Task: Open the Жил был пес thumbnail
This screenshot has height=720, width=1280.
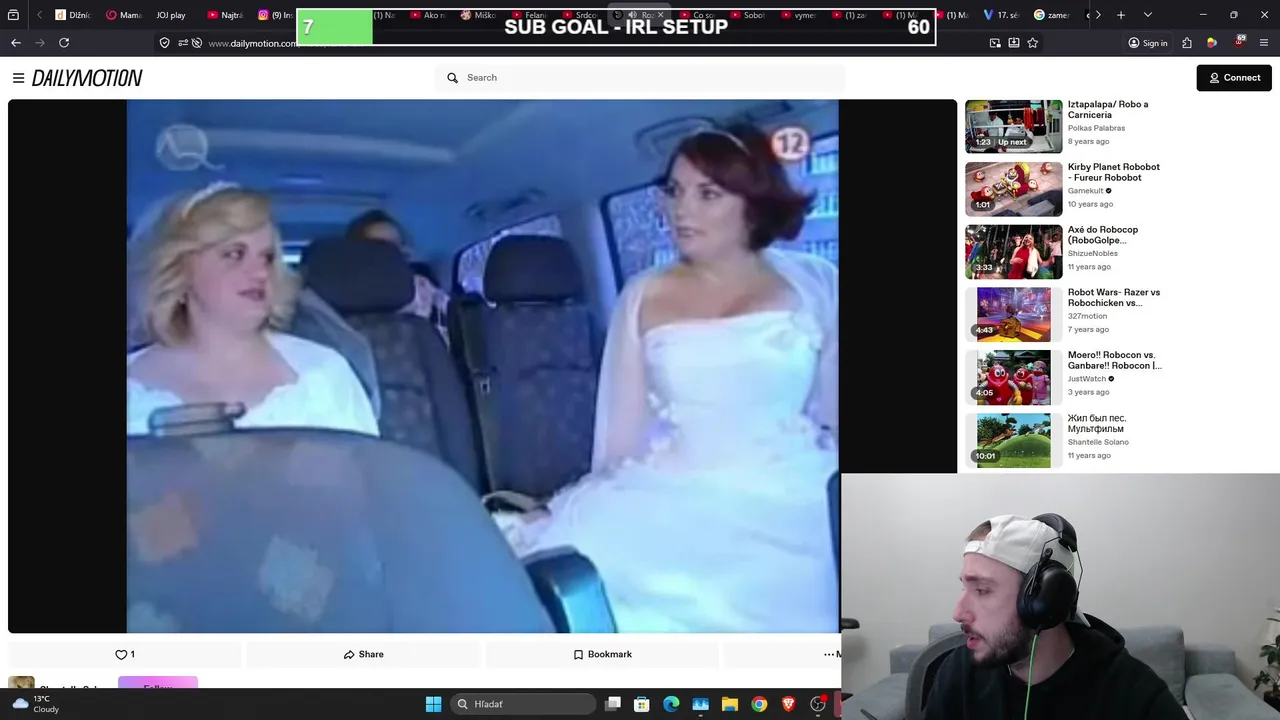Action: coord(1013,440)
